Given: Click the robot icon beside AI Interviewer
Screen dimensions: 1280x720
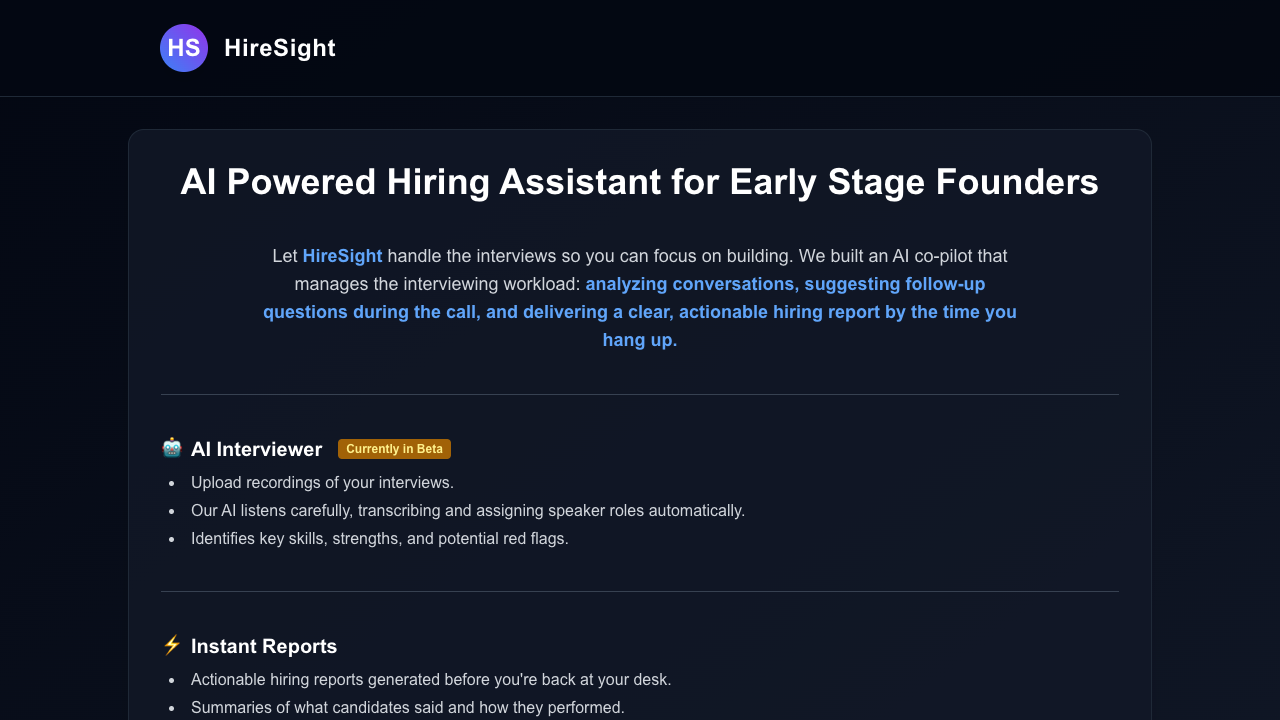Looking at the screenshot, I should coord(172,448).
